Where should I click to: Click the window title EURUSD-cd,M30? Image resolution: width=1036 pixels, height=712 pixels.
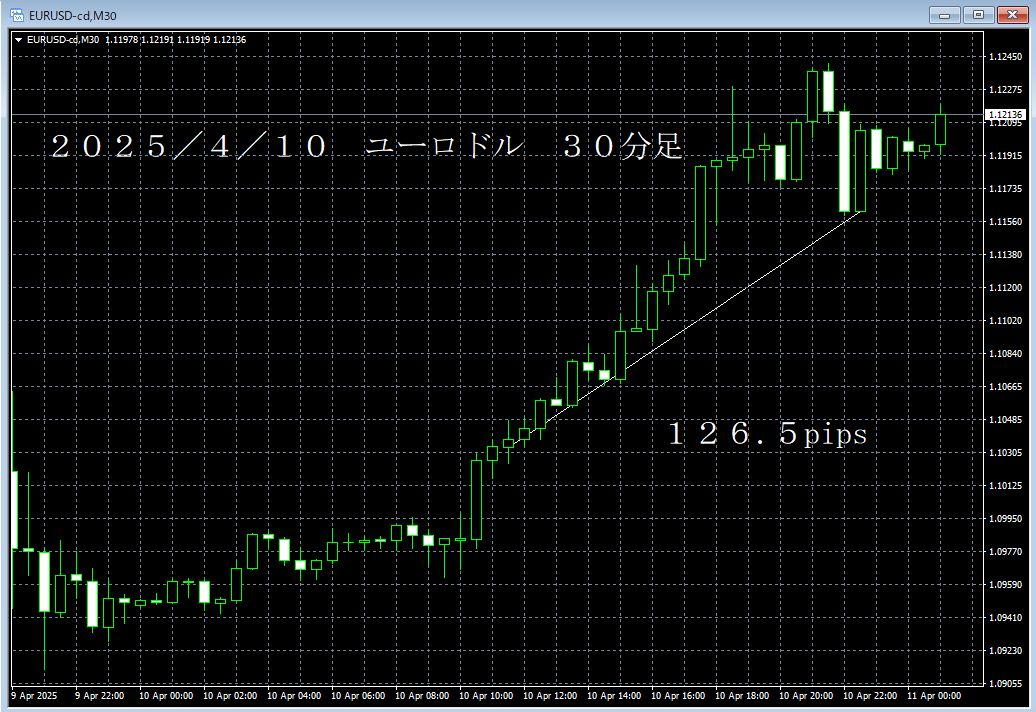[x=73, y=15]
